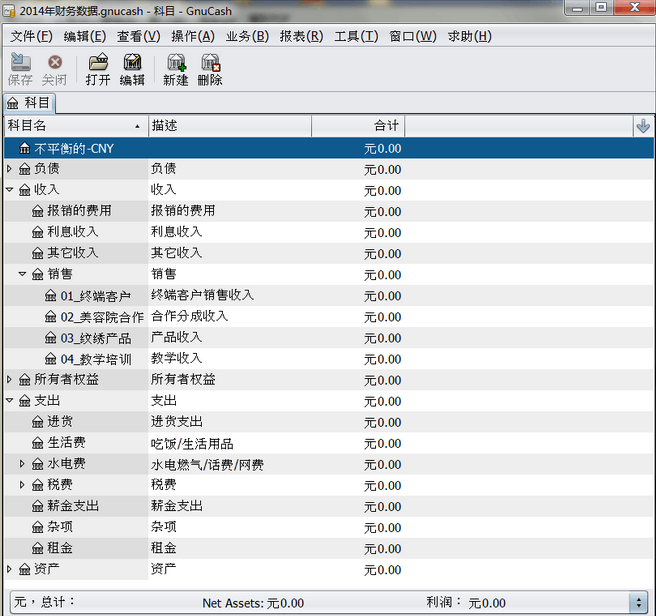Screen dimensions: 656x616
Task: Open the 文件(F) menu
Action: (x=31, y=36)
